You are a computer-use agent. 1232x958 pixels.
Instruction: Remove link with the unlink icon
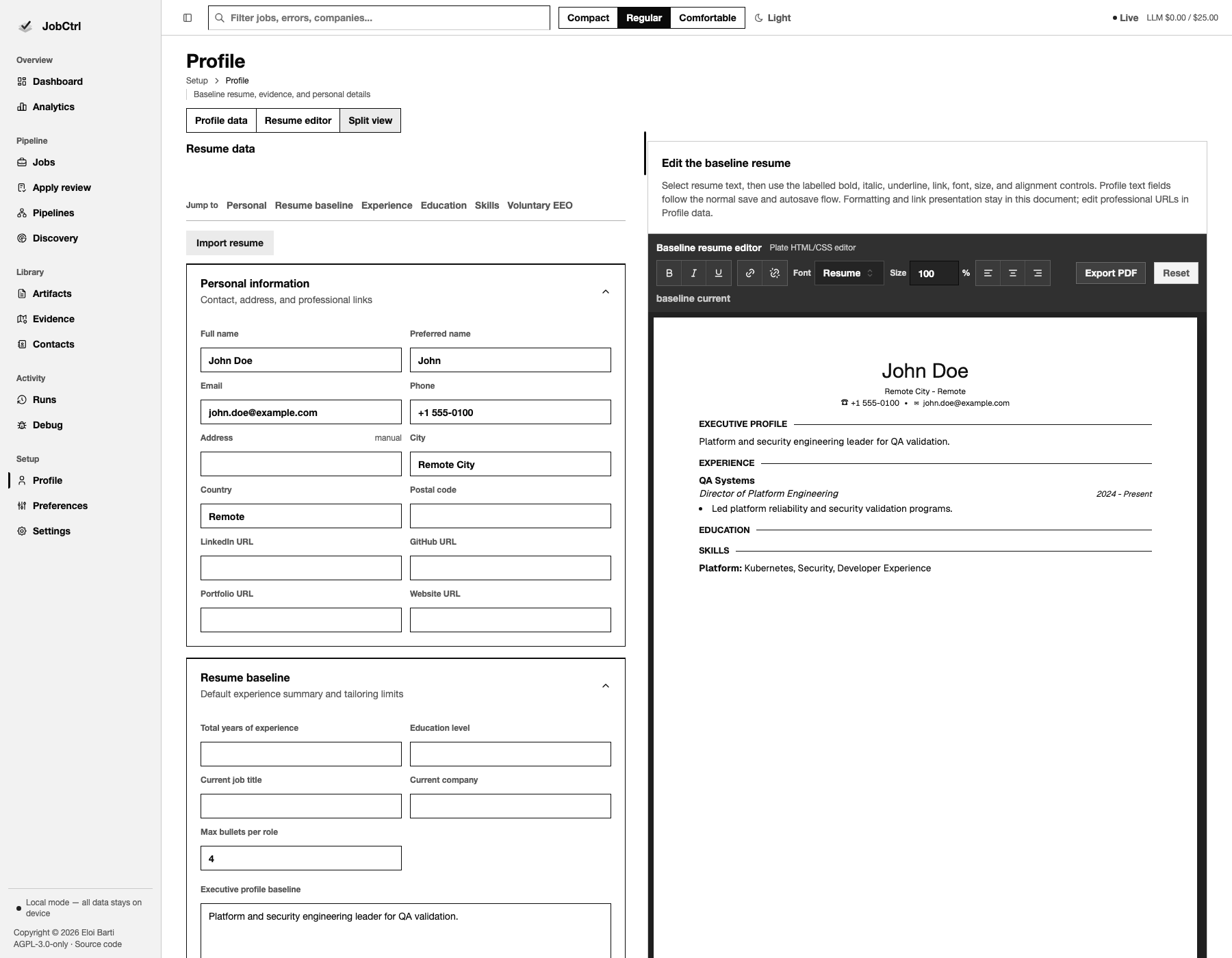click(x=775, y=273)
